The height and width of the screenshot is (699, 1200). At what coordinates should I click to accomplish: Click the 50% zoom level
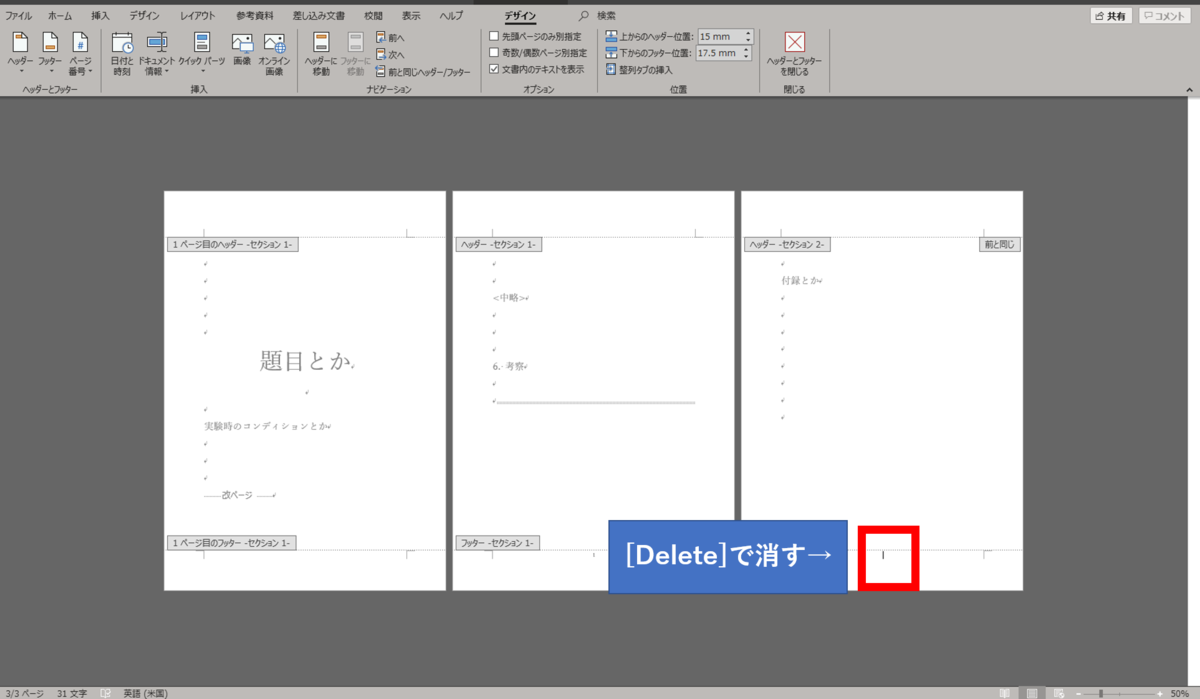[1180, 693]
